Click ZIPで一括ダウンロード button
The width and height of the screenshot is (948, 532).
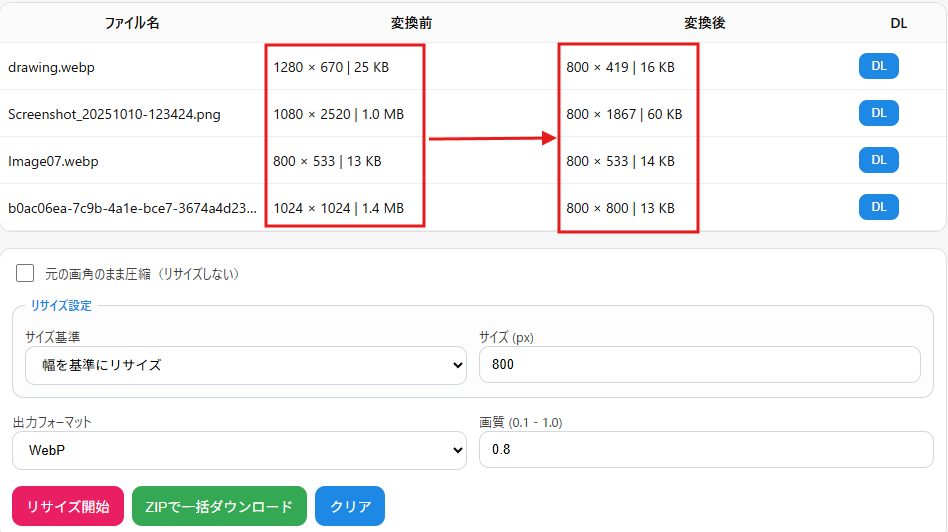point(219,506)
